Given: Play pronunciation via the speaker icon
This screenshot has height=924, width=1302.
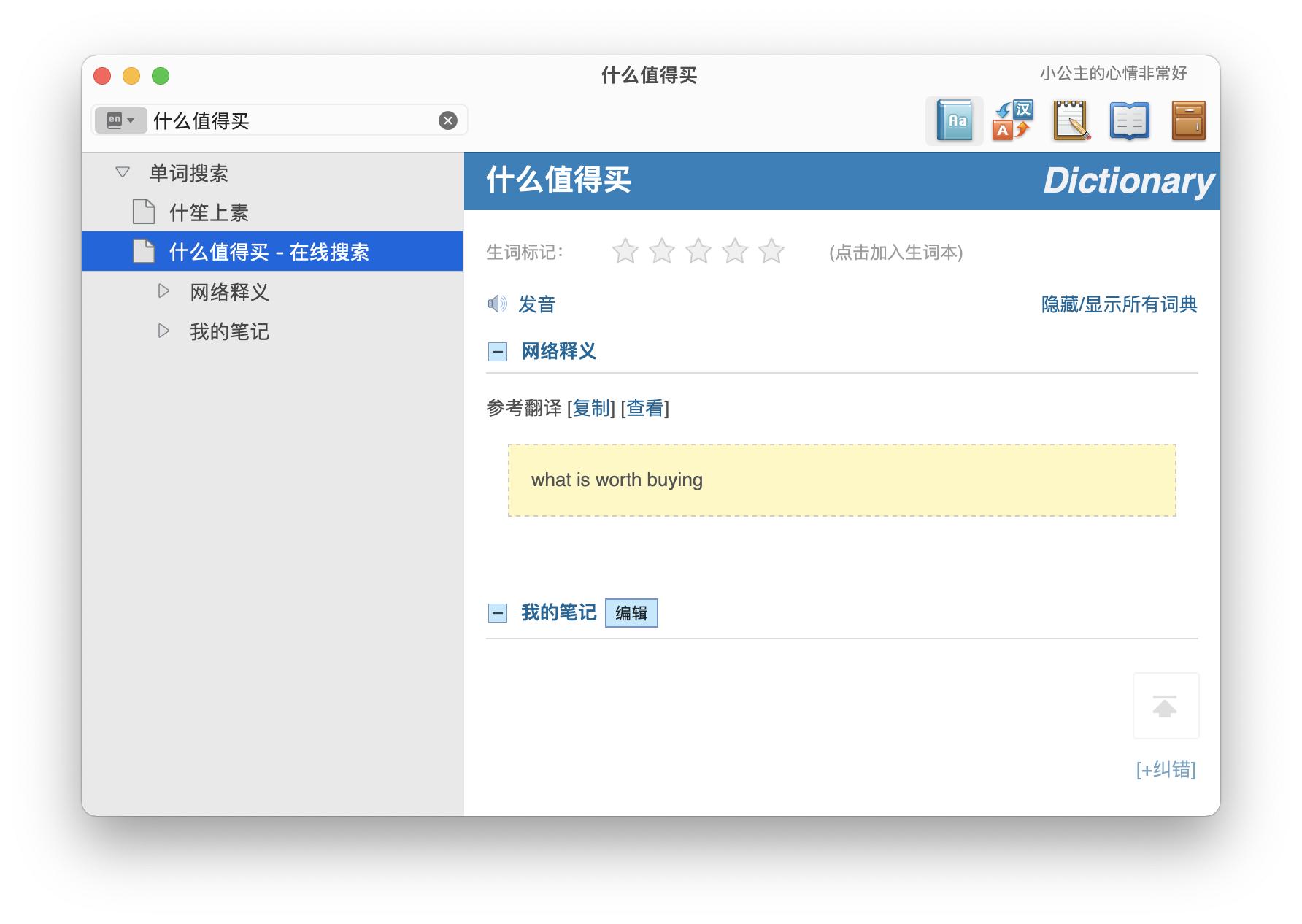Looking at the screenshot, I should pyautogui.click(x=497, y=304).
